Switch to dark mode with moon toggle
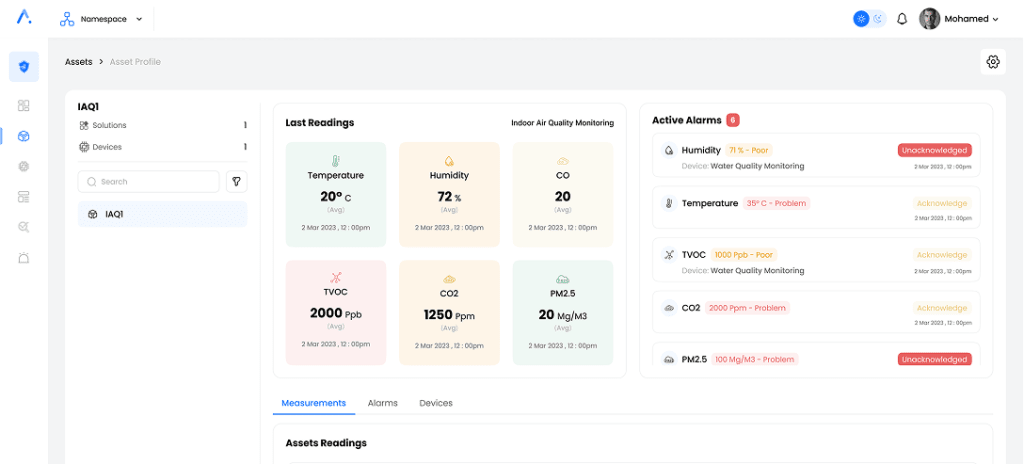The height and width of the screenshot is (464, 1024). [878, 19]
